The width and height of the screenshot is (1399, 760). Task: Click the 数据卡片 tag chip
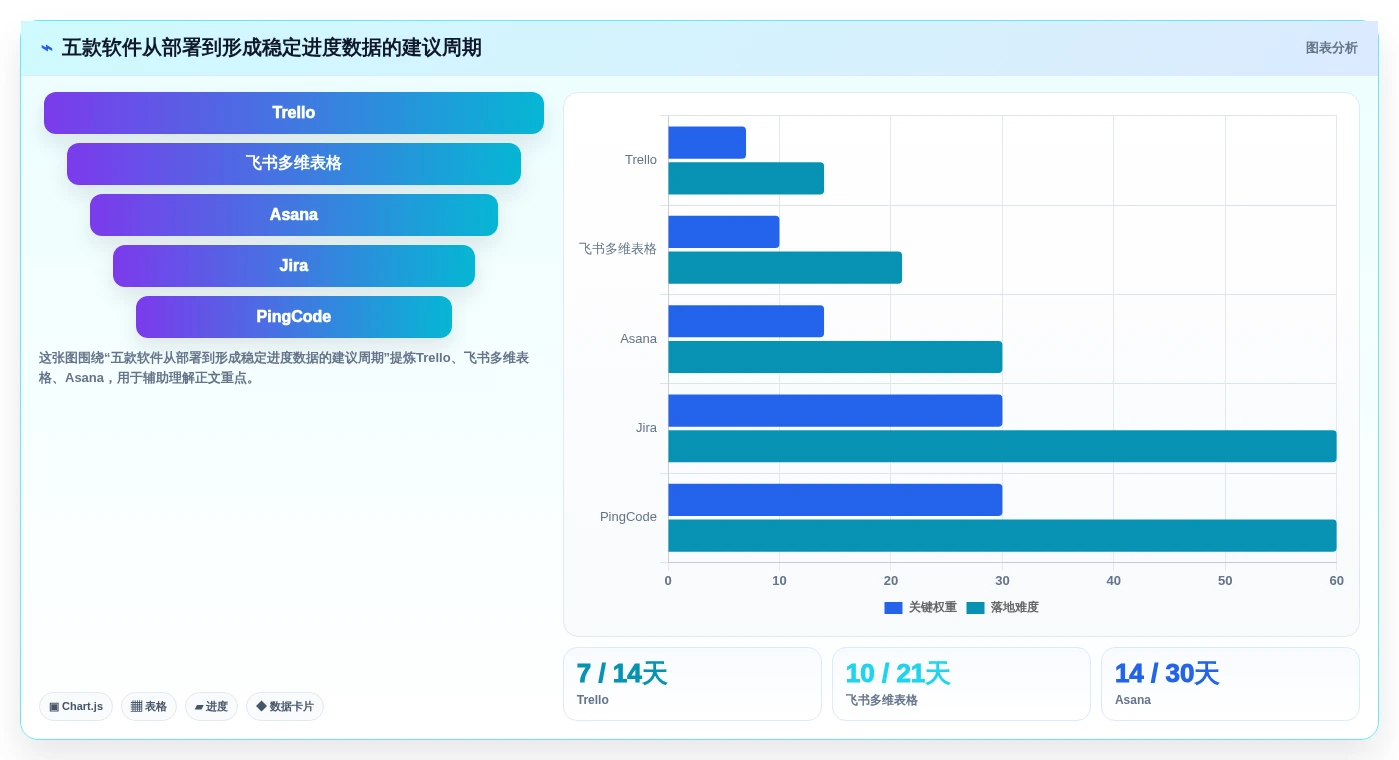point(285,707)
